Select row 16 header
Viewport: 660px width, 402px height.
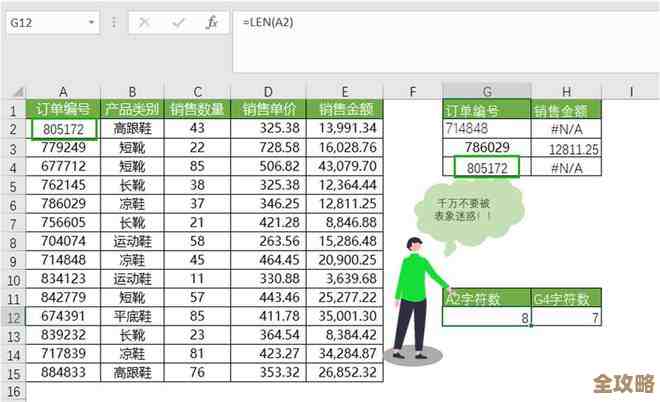pyautogui.click(x=13, y=391)
